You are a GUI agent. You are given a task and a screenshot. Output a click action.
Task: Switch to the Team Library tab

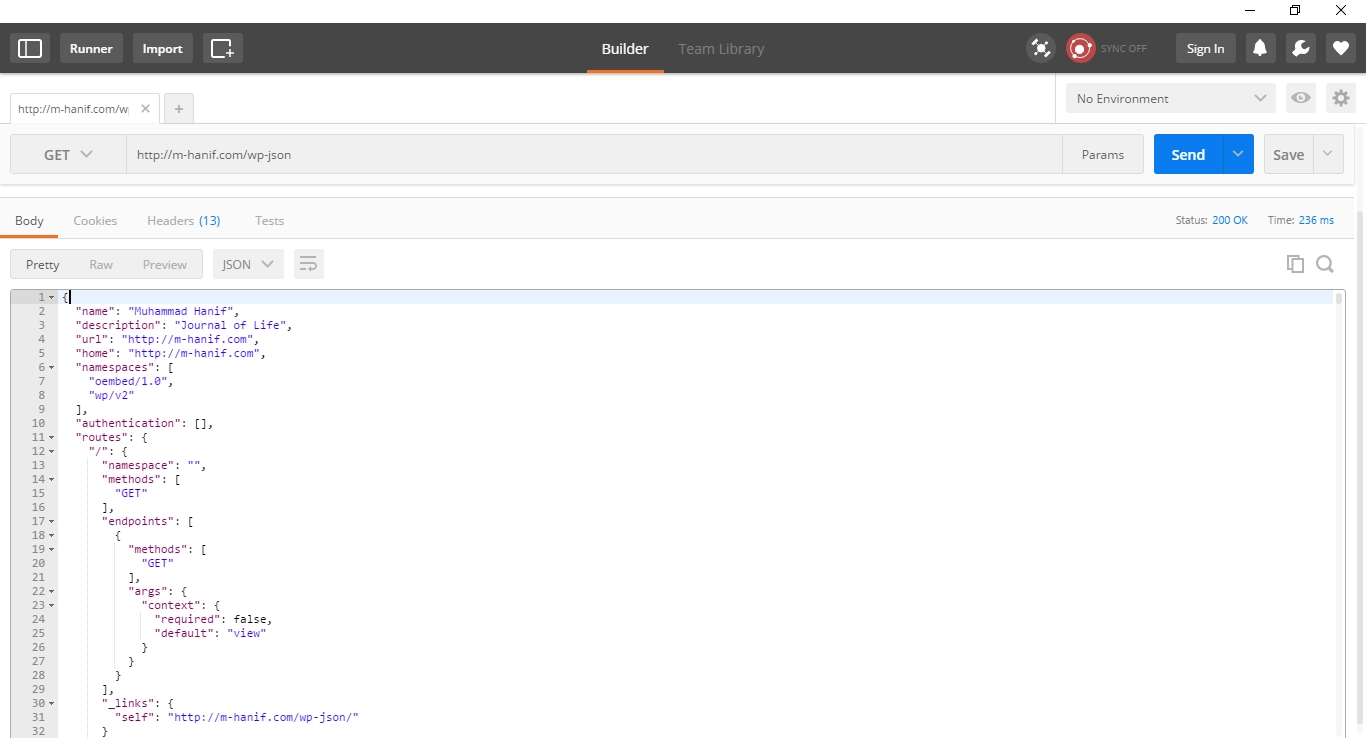point(721,48)
